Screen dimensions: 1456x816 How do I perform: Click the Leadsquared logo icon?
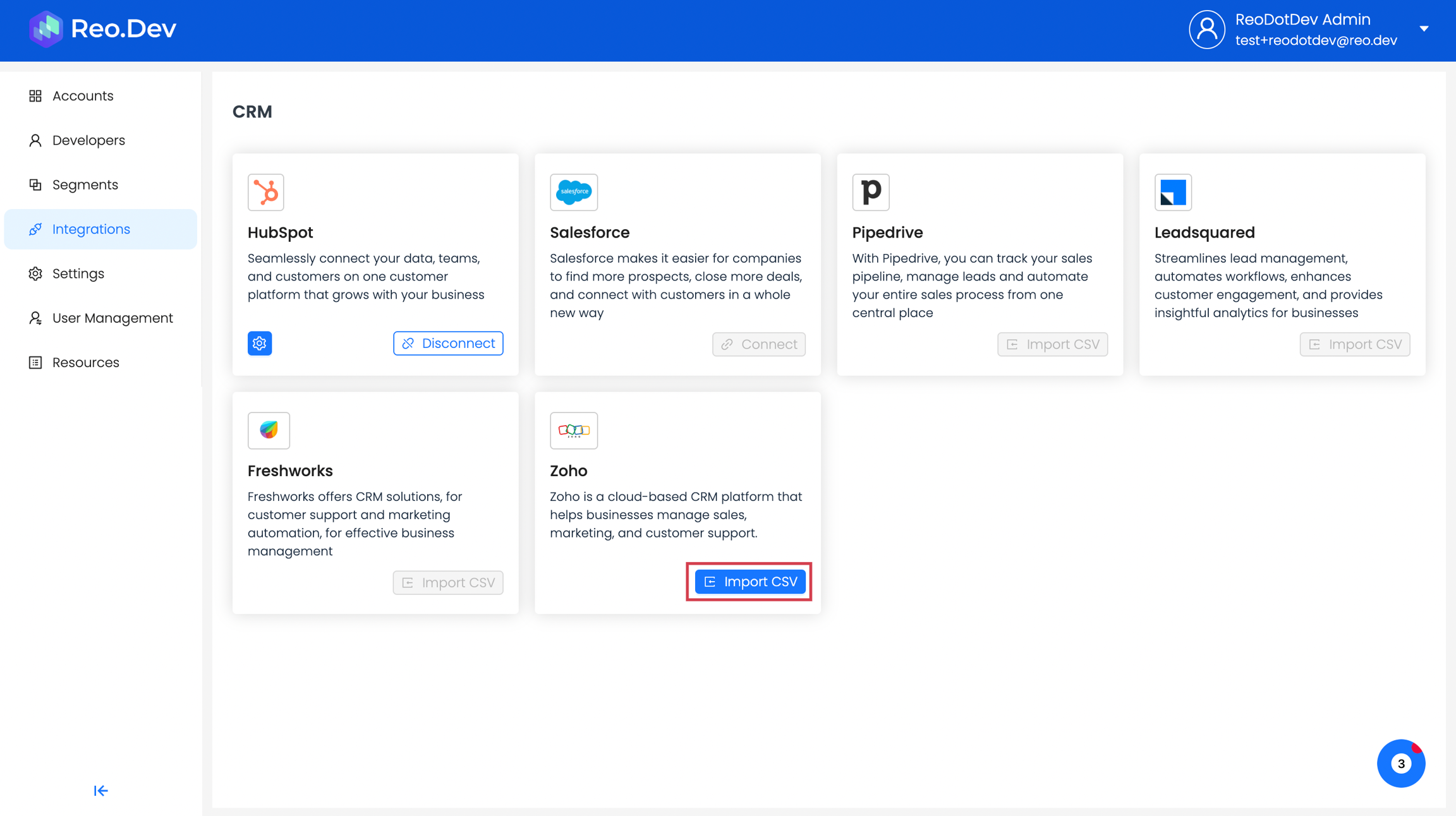tap(1172, 192)
